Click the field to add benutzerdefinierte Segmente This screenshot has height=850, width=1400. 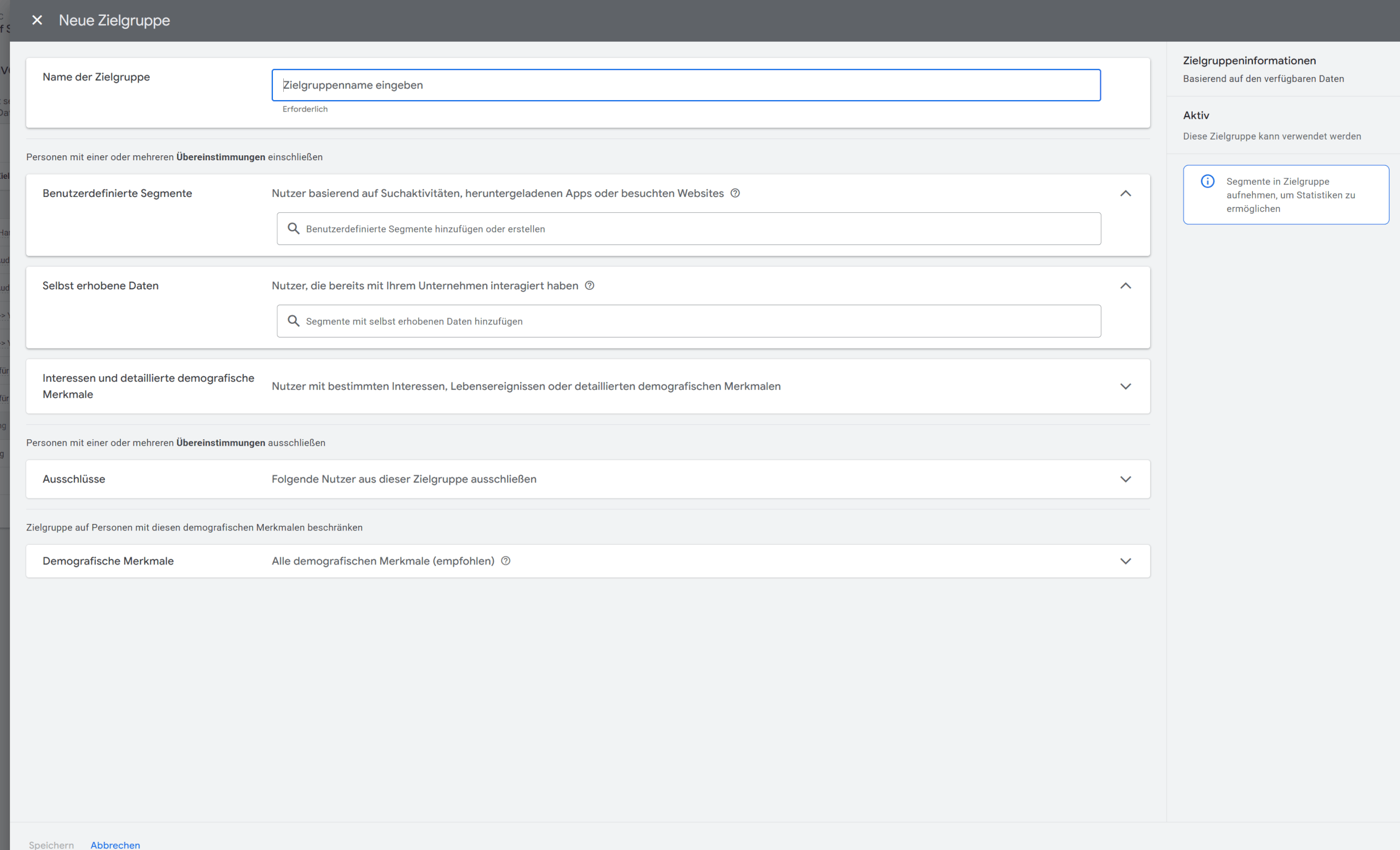[689, 229]
